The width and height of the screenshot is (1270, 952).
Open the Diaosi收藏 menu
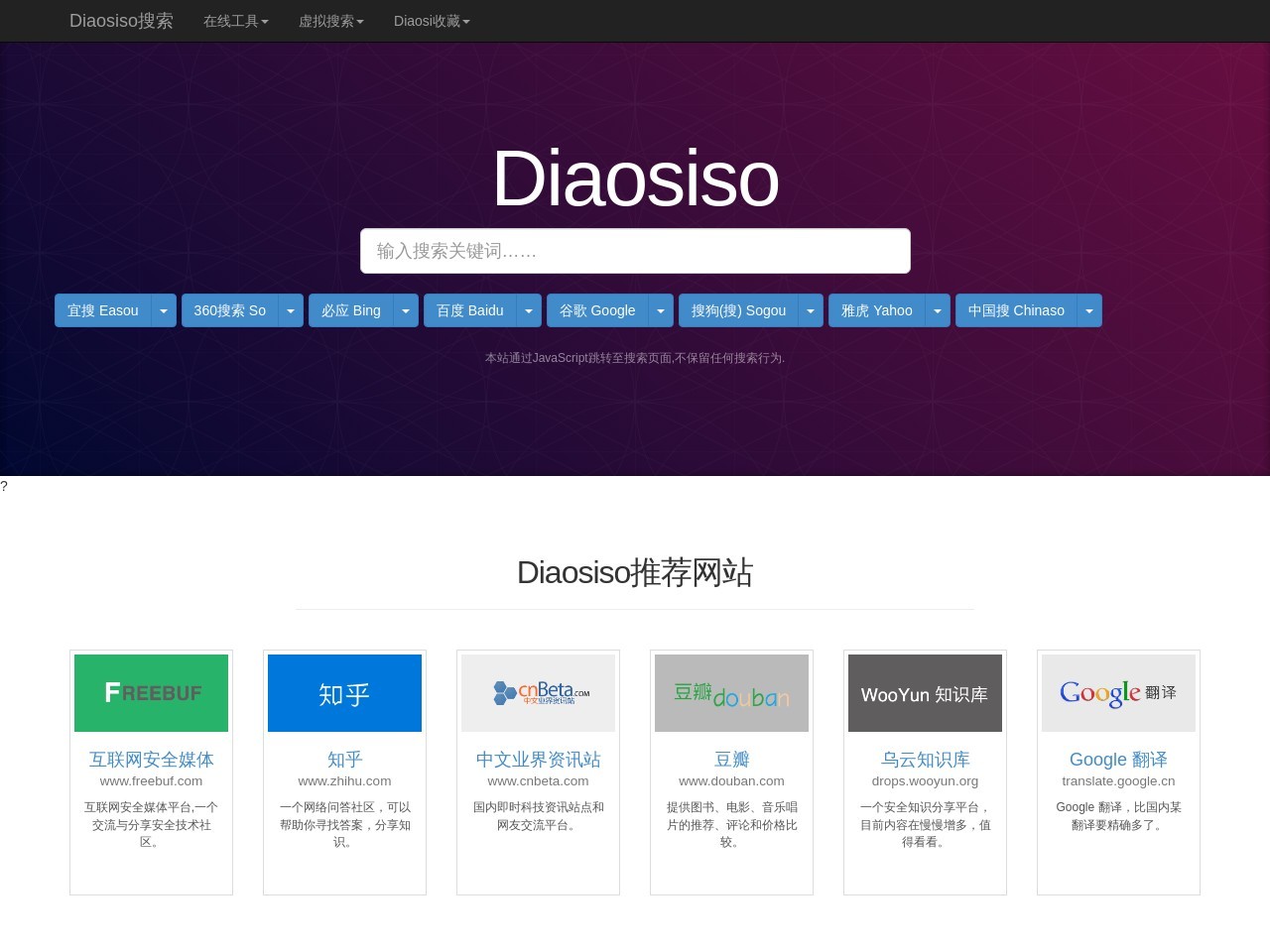432,21
